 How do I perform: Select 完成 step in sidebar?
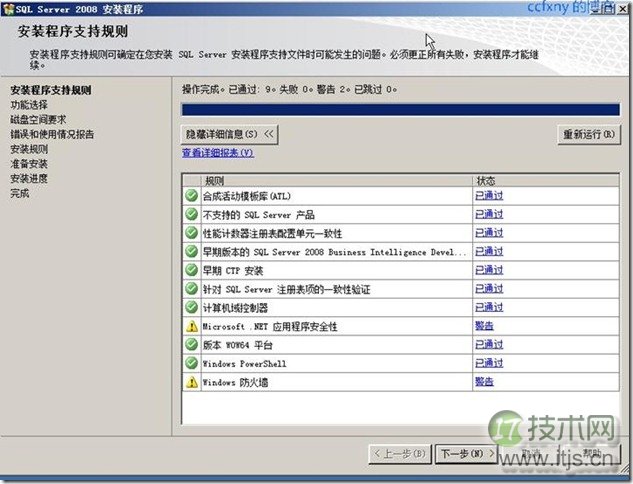pos(20,193)
